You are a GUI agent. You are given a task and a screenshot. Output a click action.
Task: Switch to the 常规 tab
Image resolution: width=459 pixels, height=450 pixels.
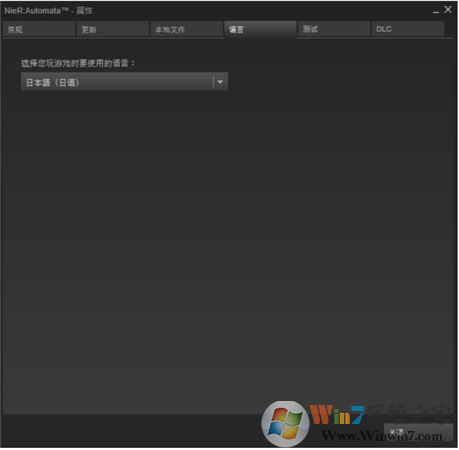39,29
